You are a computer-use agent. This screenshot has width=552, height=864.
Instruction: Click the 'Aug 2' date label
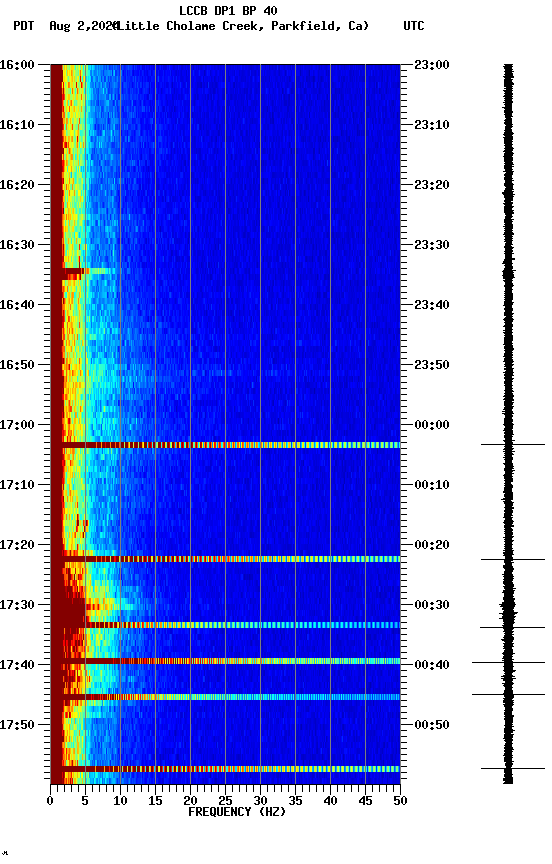click(x=66, y=26)
